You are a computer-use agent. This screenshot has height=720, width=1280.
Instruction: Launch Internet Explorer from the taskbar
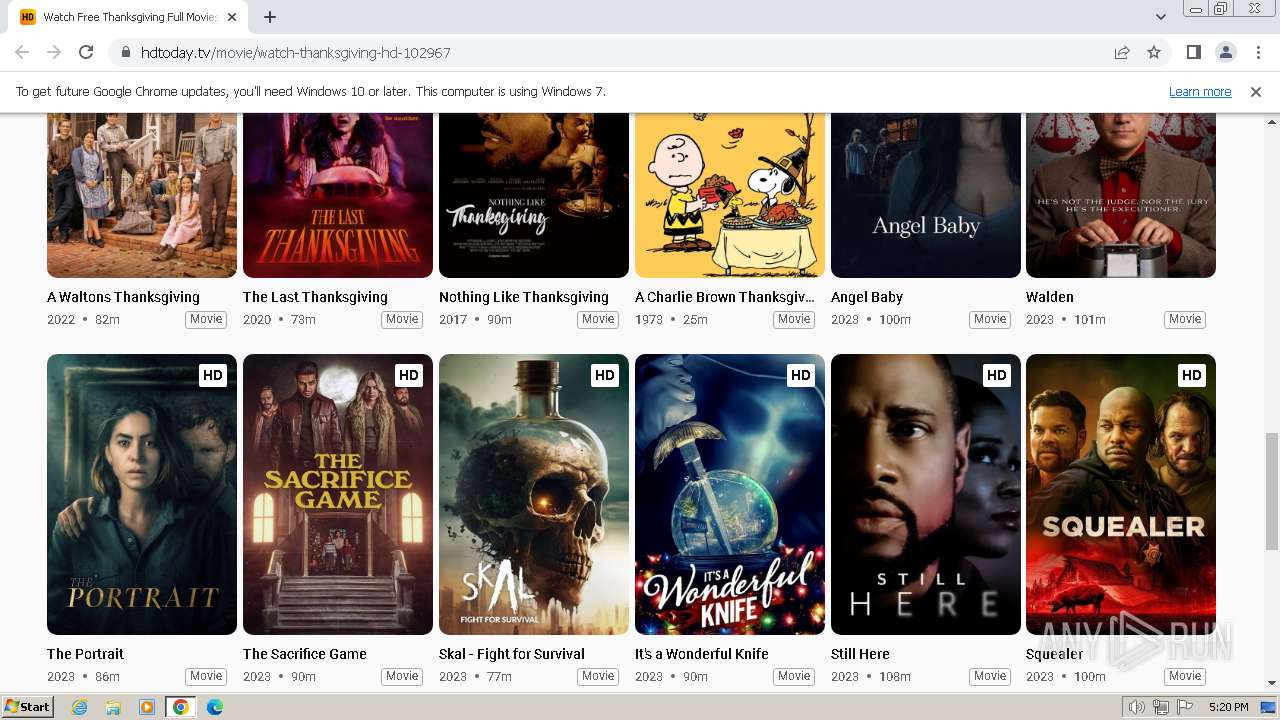(79, 707)
